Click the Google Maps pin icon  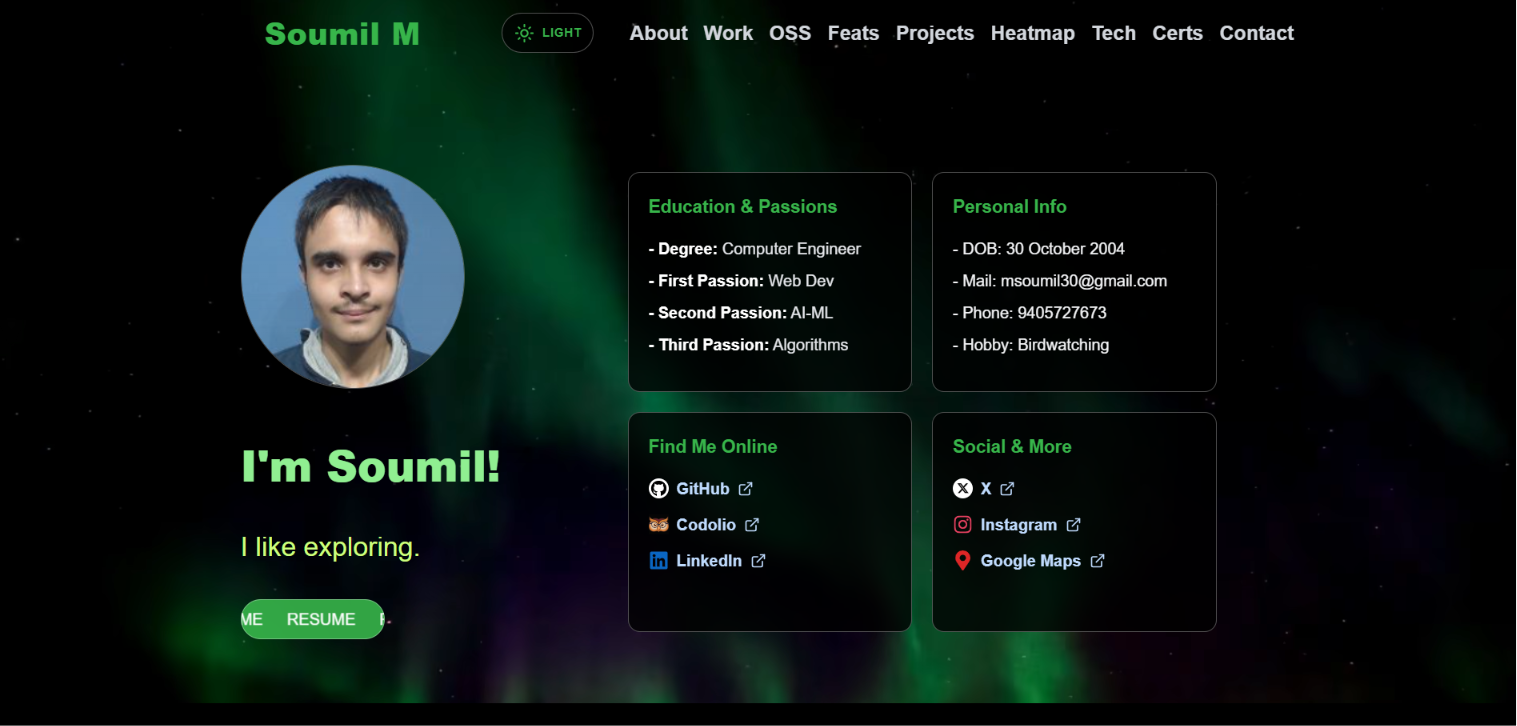tap(962, 560)
